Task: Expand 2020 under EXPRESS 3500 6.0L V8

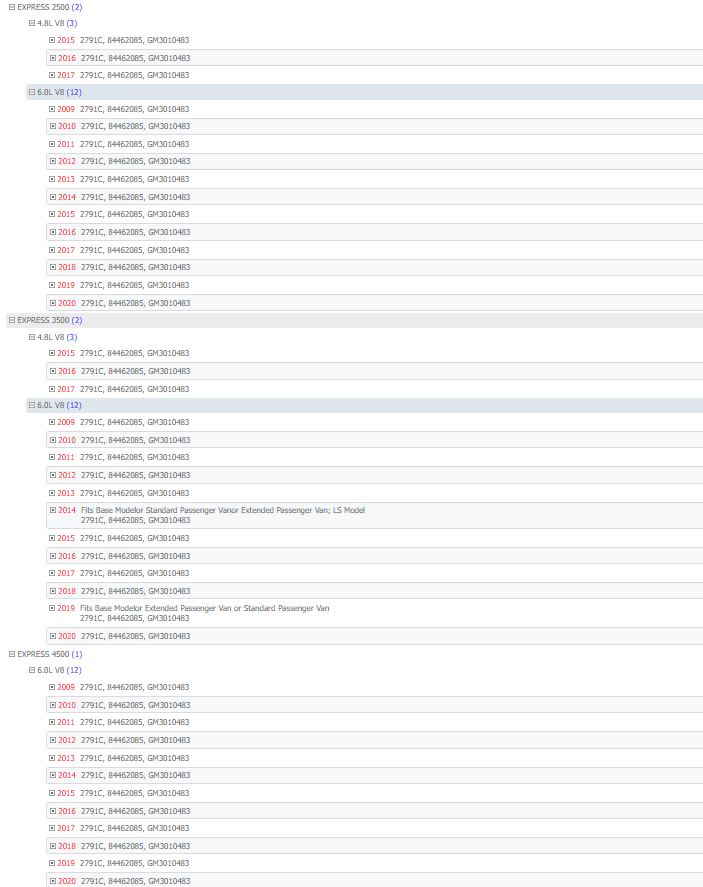Action: click(x=53, y=636)
